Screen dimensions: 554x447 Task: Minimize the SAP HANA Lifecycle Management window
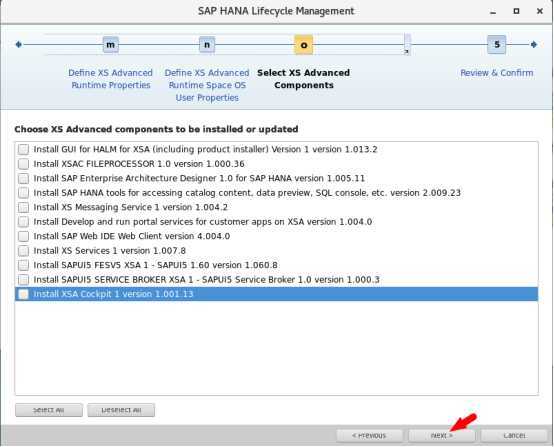493,12
